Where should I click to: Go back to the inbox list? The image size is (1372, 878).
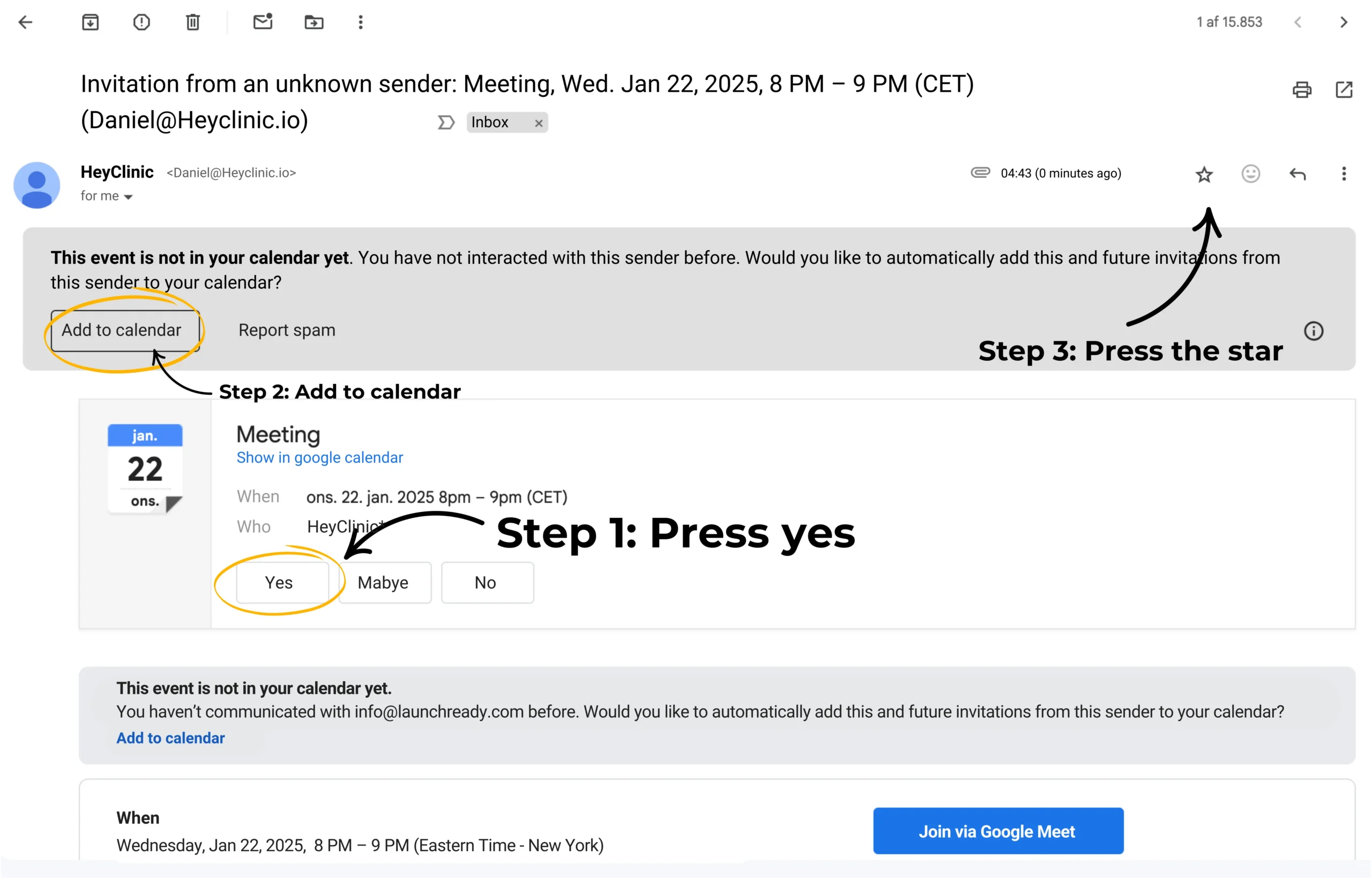pyautogui.click(x=26, y=22)
